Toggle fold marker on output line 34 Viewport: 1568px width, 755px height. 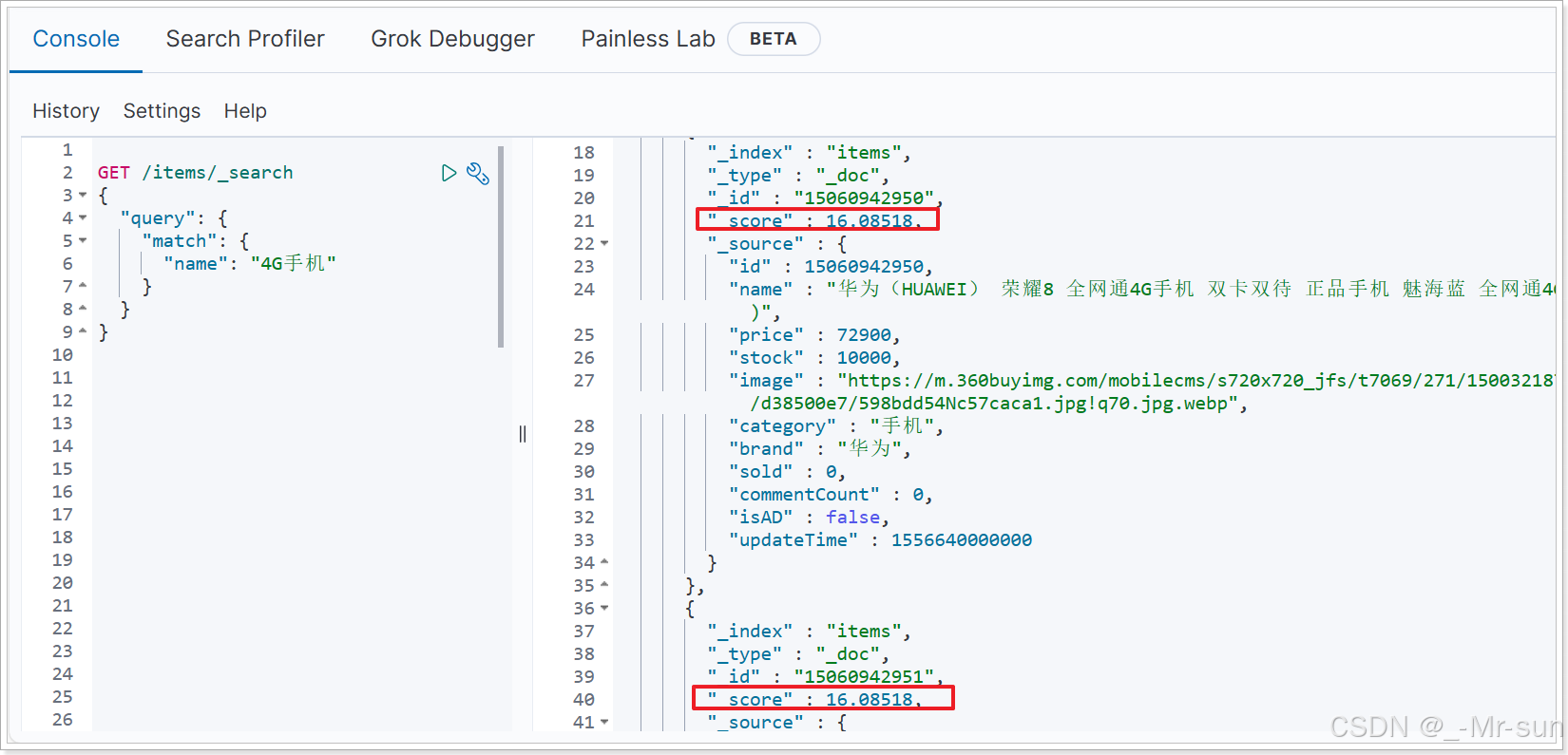point(604,563)
